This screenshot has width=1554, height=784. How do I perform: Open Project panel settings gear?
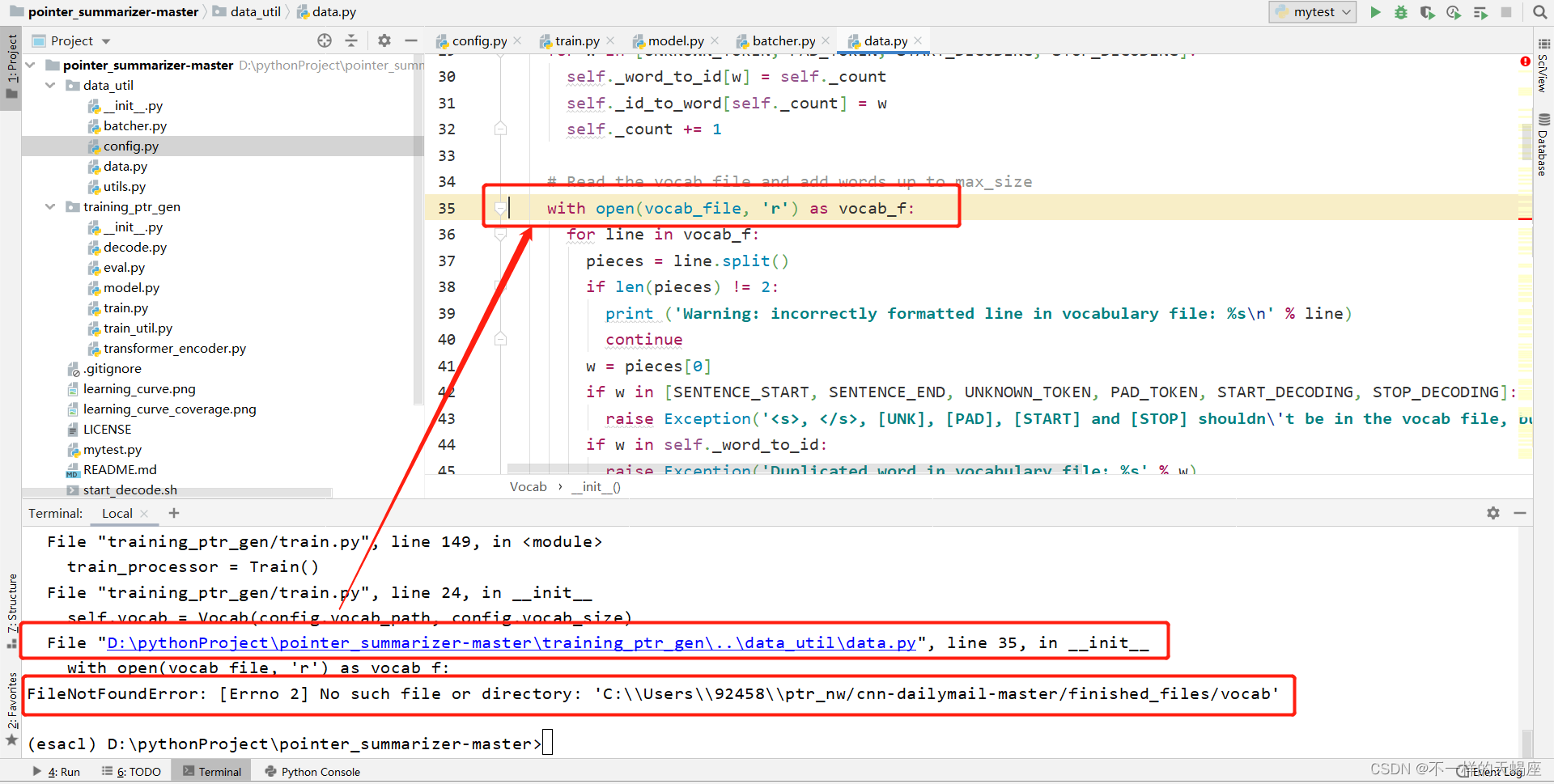[384, 40]
